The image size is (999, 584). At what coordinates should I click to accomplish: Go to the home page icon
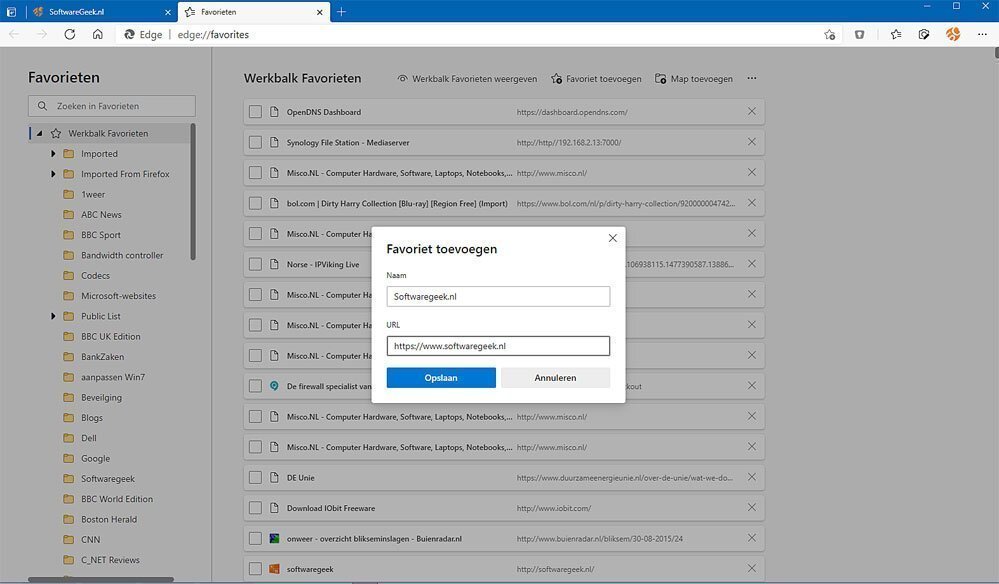tap(97, 34)
